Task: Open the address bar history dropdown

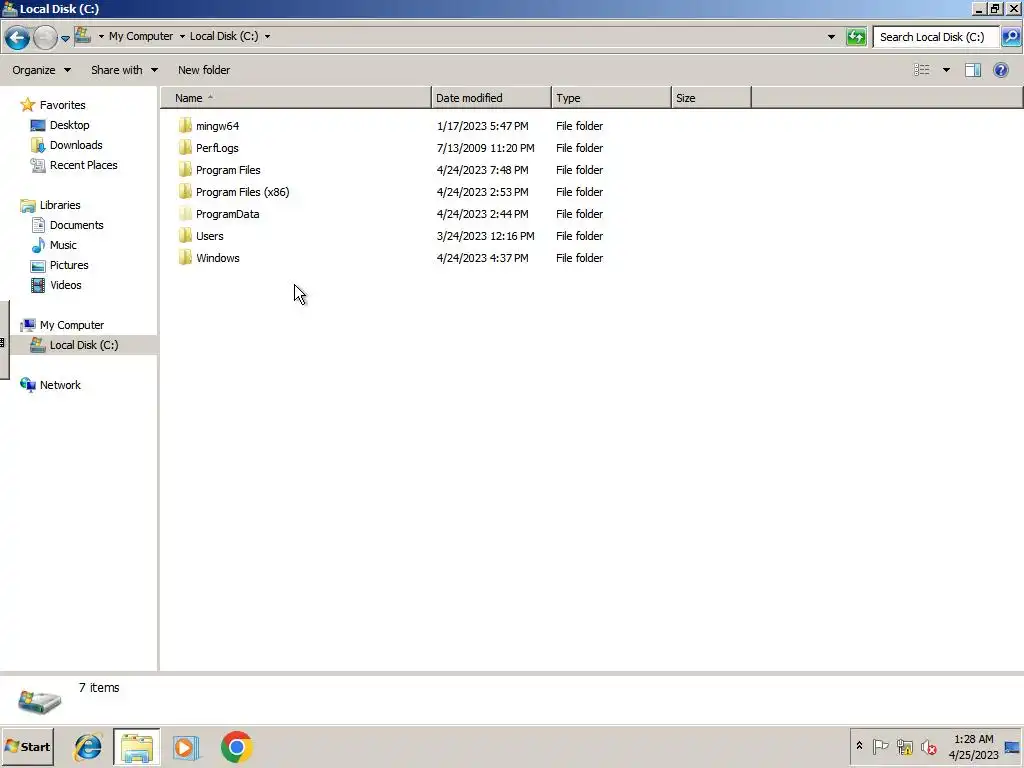Action: point(831,37)
